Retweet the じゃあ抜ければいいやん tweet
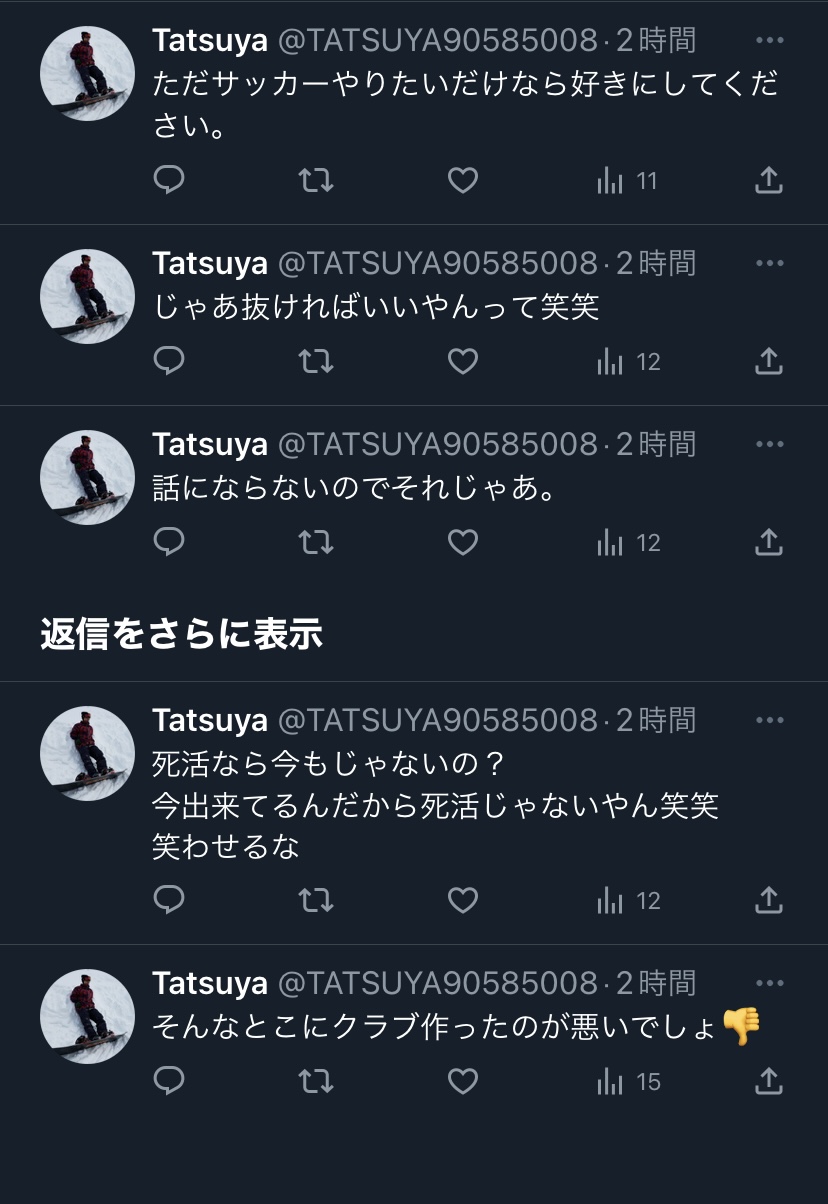The width and height of the screenshot is (828, 1204). 316,362
